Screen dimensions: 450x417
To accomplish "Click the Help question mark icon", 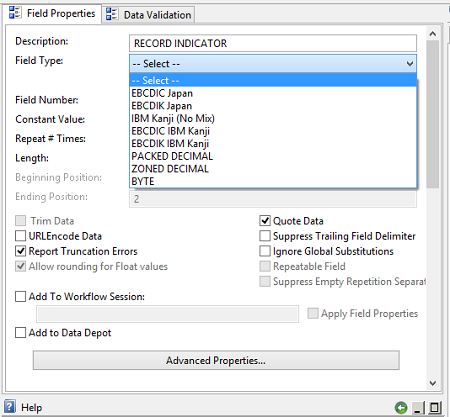I will [x=10, y=407].
